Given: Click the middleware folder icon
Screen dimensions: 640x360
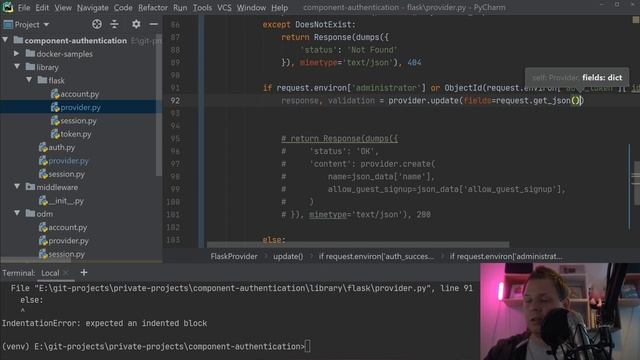Looking at the screenshot, I should [30, 187].
